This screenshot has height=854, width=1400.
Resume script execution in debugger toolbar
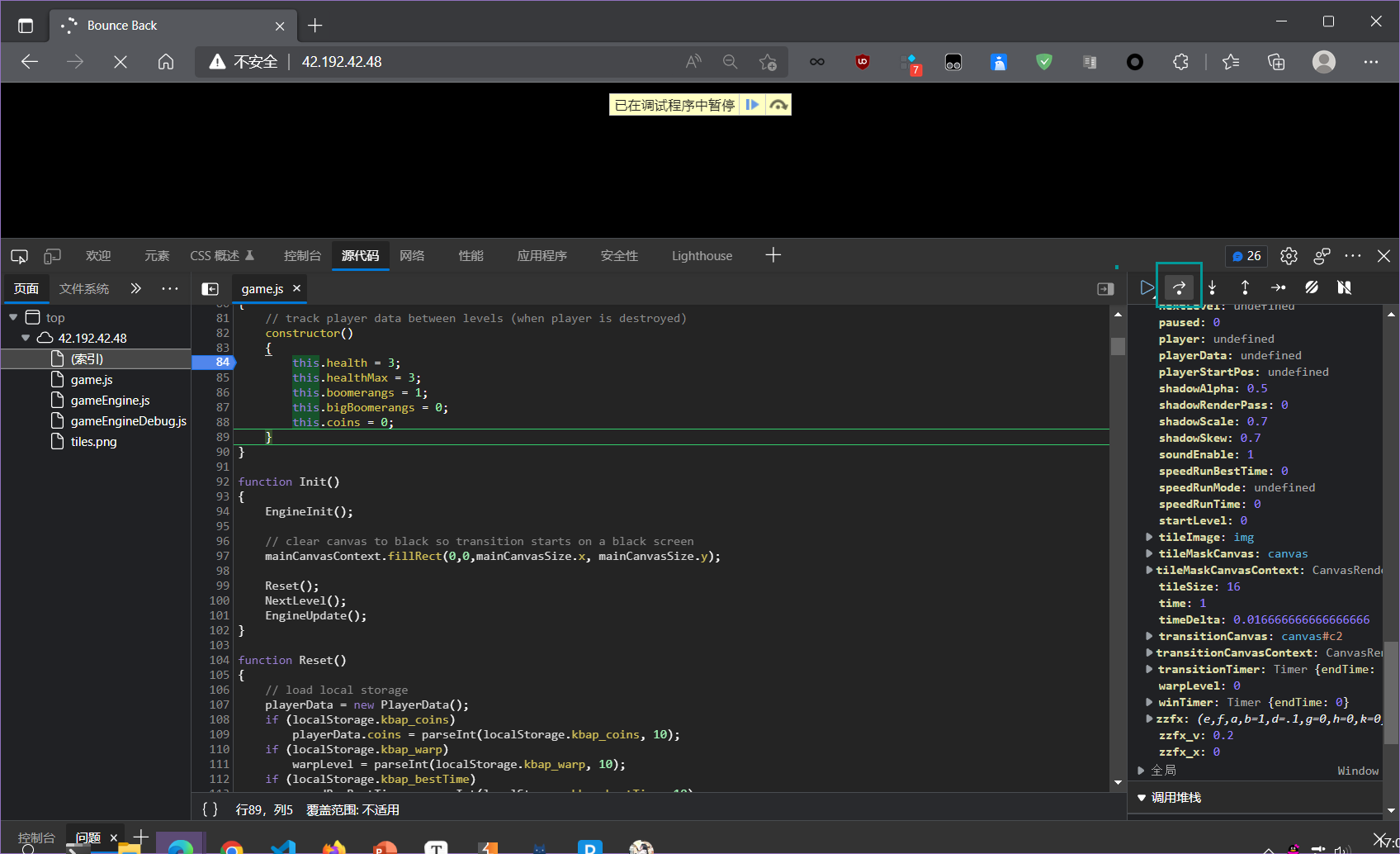(x=1147, y=287)
